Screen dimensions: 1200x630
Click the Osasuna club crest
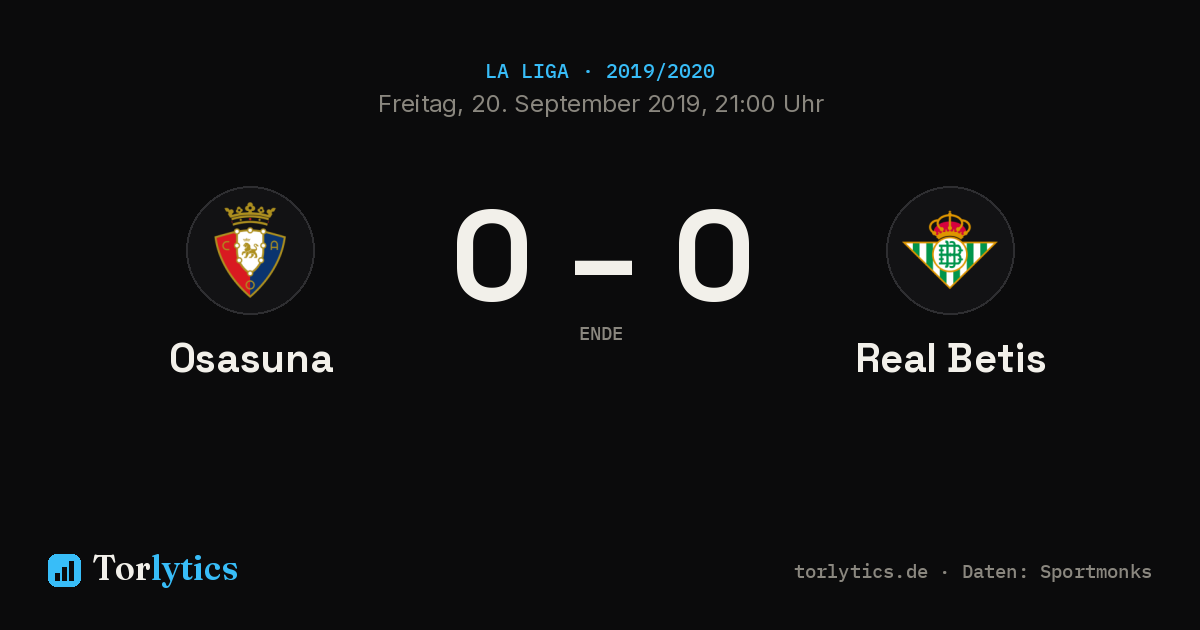point(250,250)
